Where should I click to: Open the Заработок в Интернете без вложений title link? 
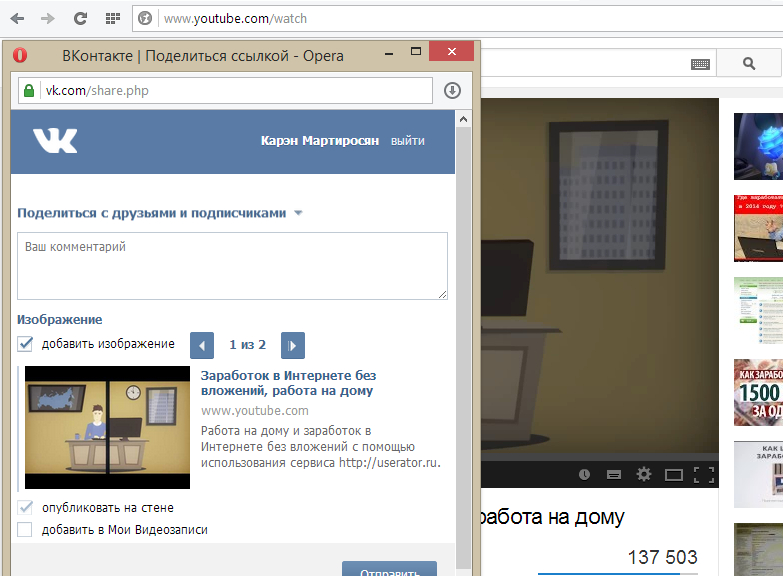(x=288, y=383)
